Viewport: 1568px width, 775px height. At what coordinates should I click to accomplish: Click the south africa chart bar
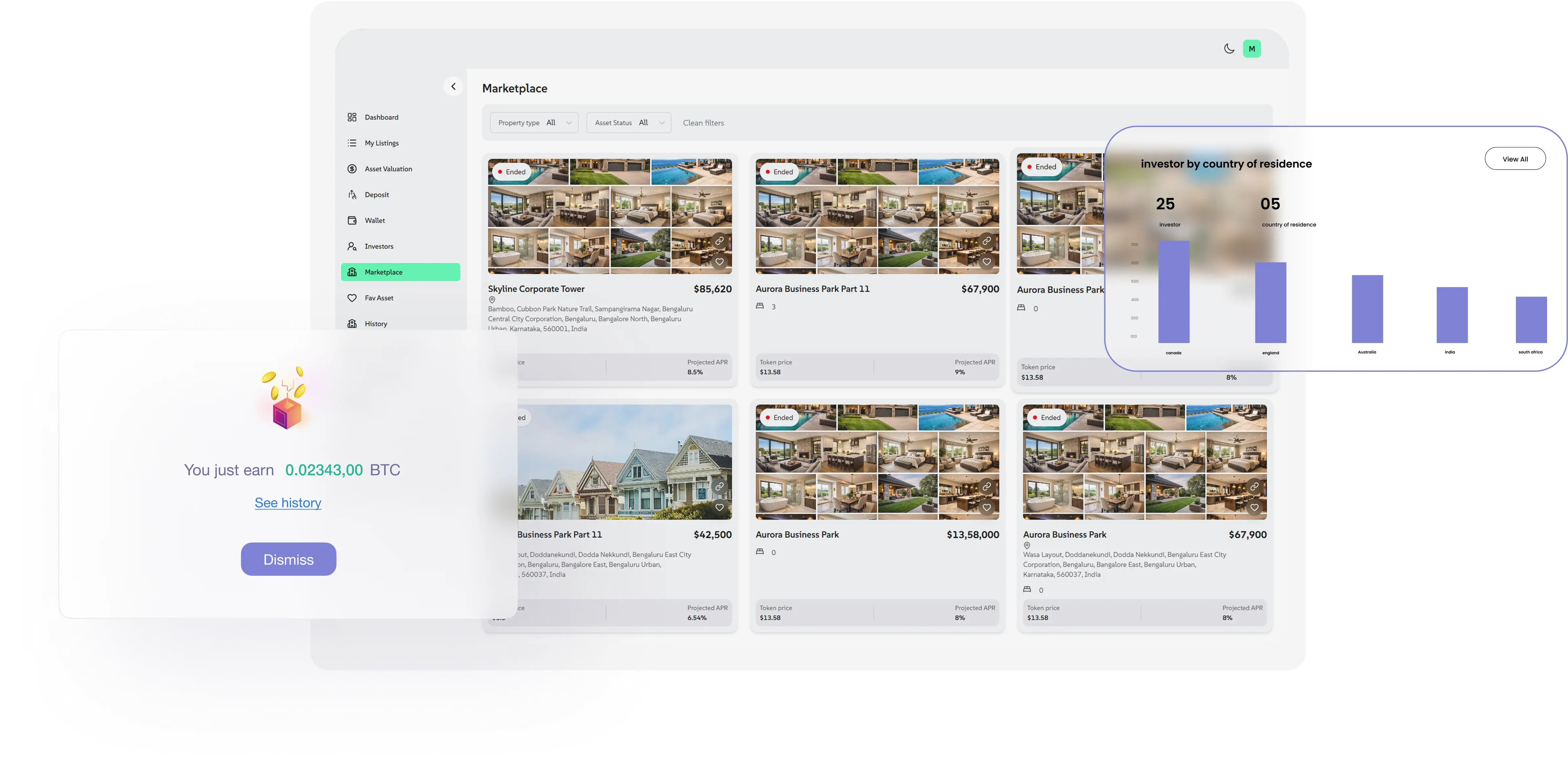click(1531, 320)
